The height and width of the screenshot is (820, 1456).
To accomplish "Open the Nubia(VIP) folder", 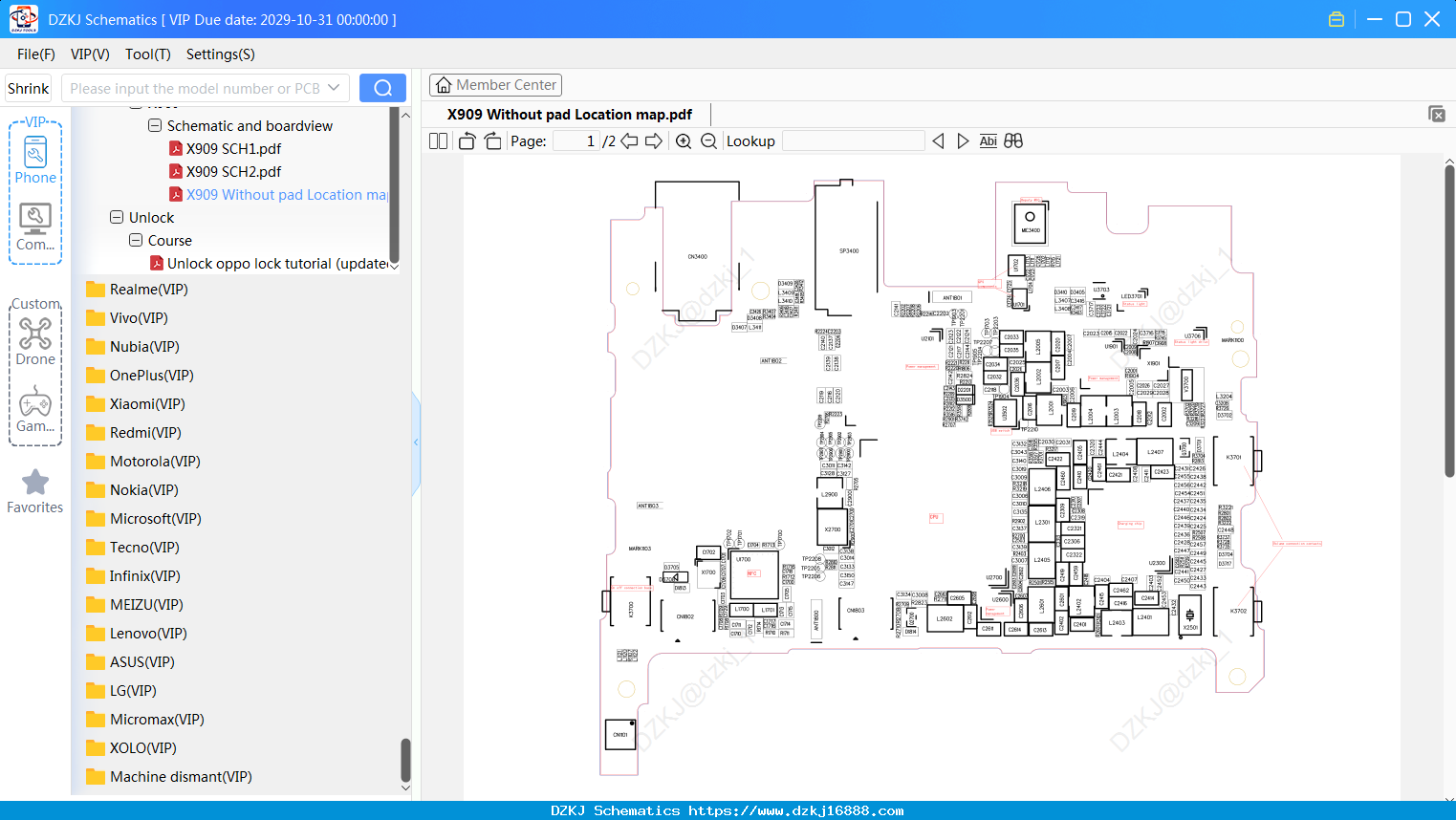I will tap(132, 347).
